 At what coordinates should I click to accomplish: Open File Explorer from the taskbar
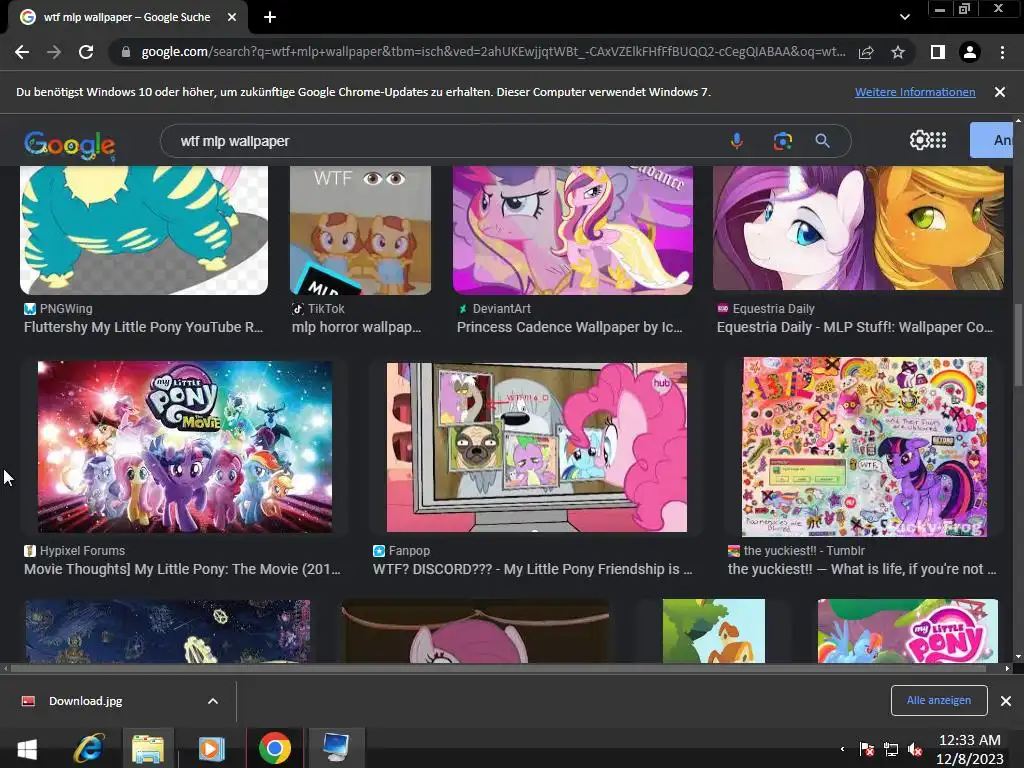148,748
